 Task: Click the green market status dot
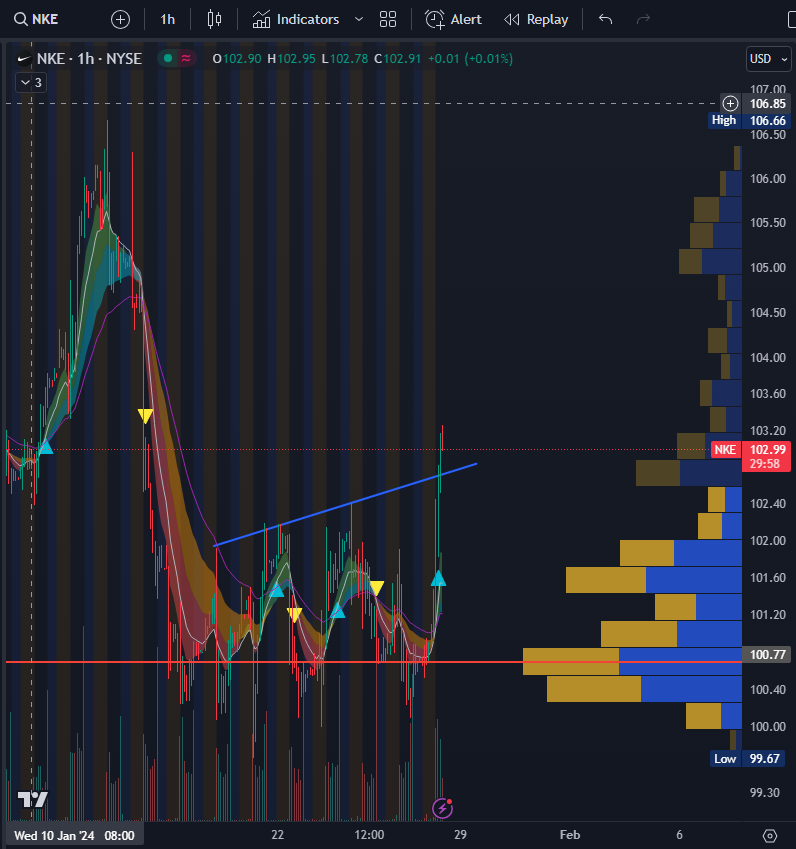click(168, 58)
